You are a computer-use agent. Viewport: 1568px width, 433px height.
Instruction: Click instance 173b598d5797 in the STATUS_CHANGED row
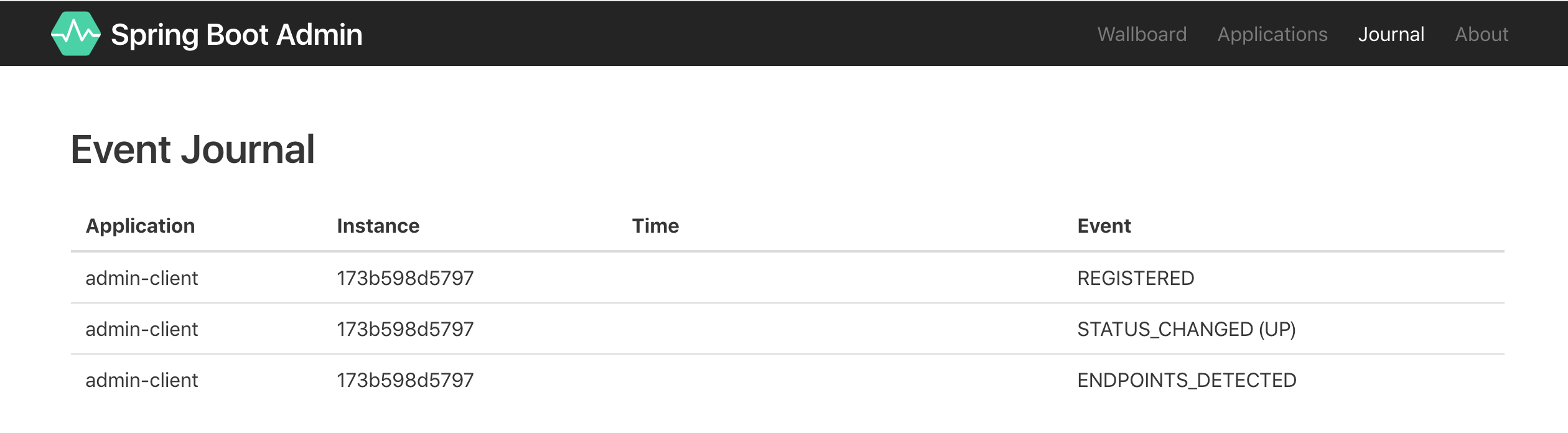click(405, 329)
